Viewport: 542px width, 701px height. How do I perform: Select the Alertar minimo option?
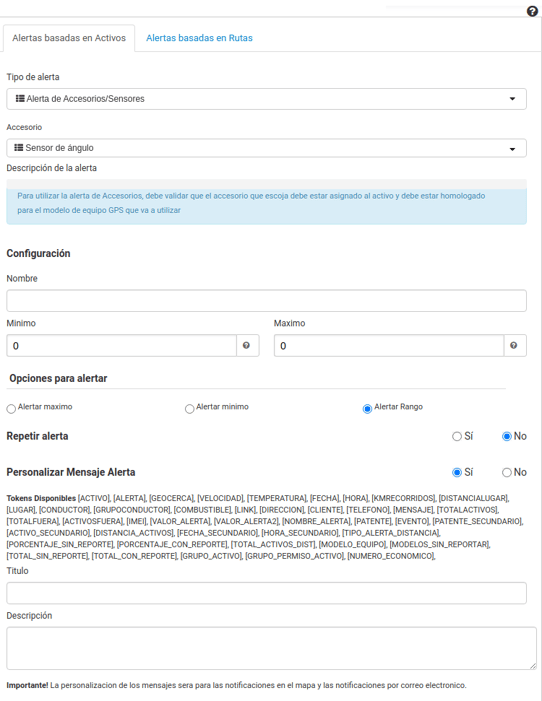pos(190,409)
